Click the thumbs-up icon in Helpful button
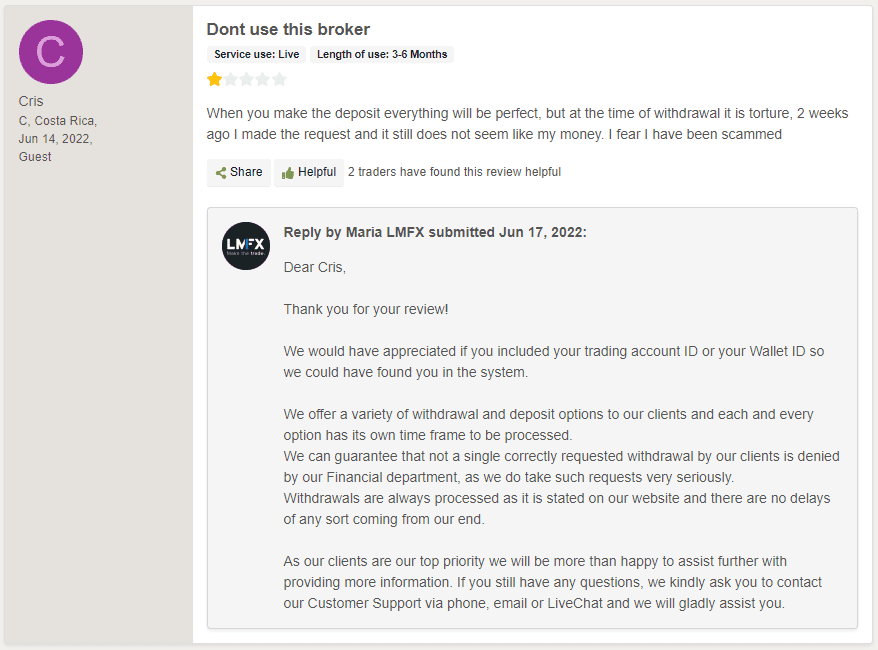Viewport: 878px width, 650px height. (288, 173)
